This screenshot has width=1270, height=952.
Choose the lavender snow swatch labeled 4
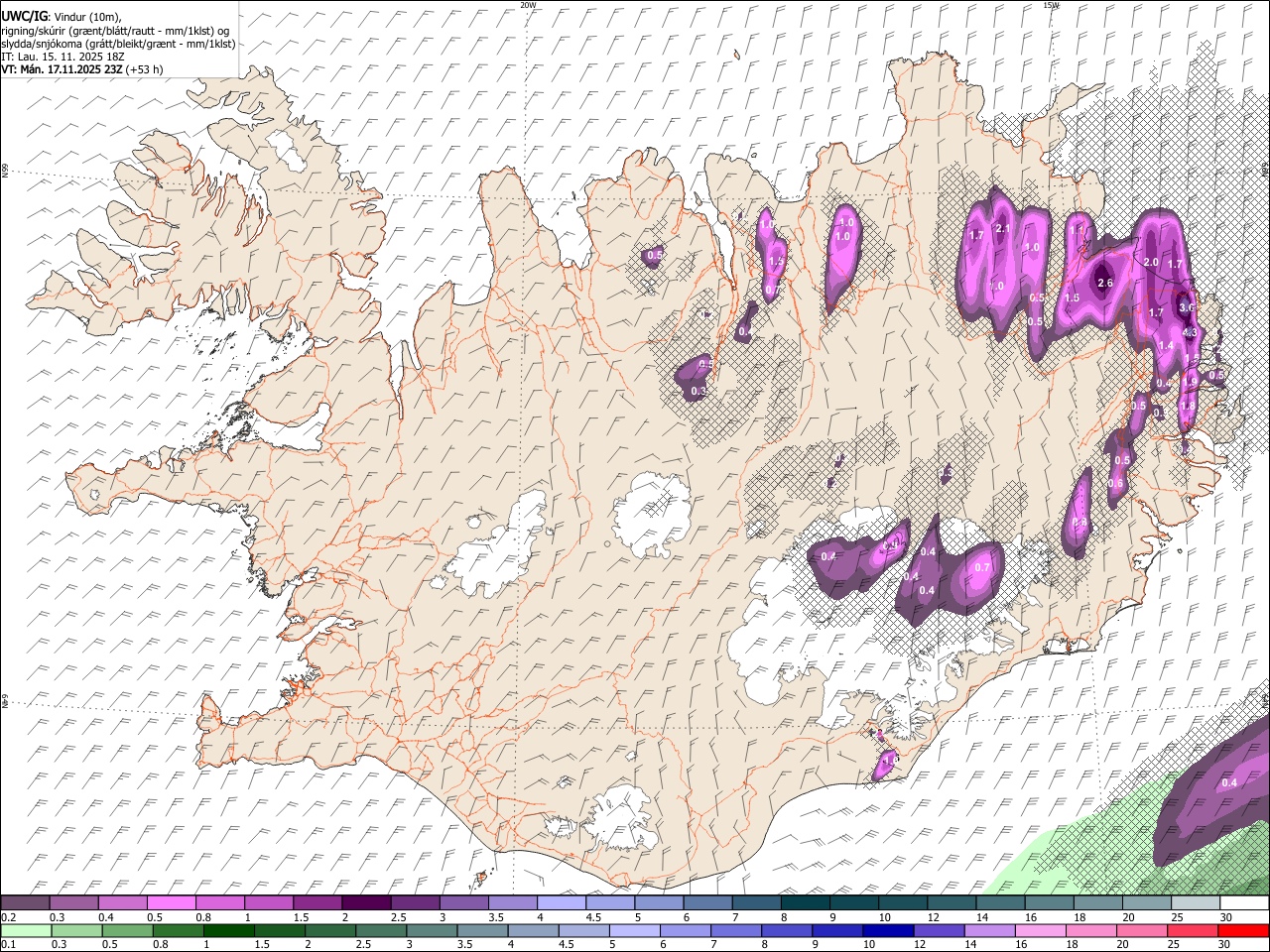pos(561,902)
